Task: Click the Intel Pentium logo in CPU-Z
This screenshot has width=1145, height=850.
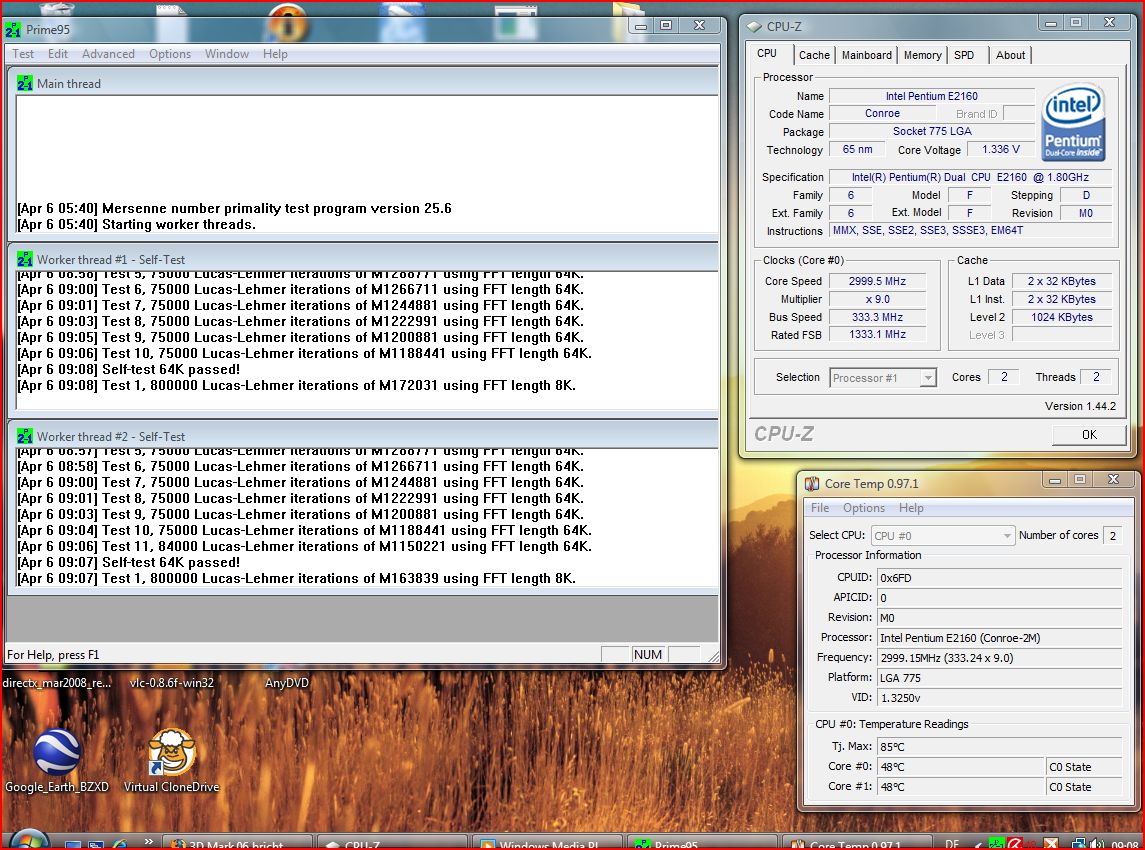Action: [x=1073, y=122]
